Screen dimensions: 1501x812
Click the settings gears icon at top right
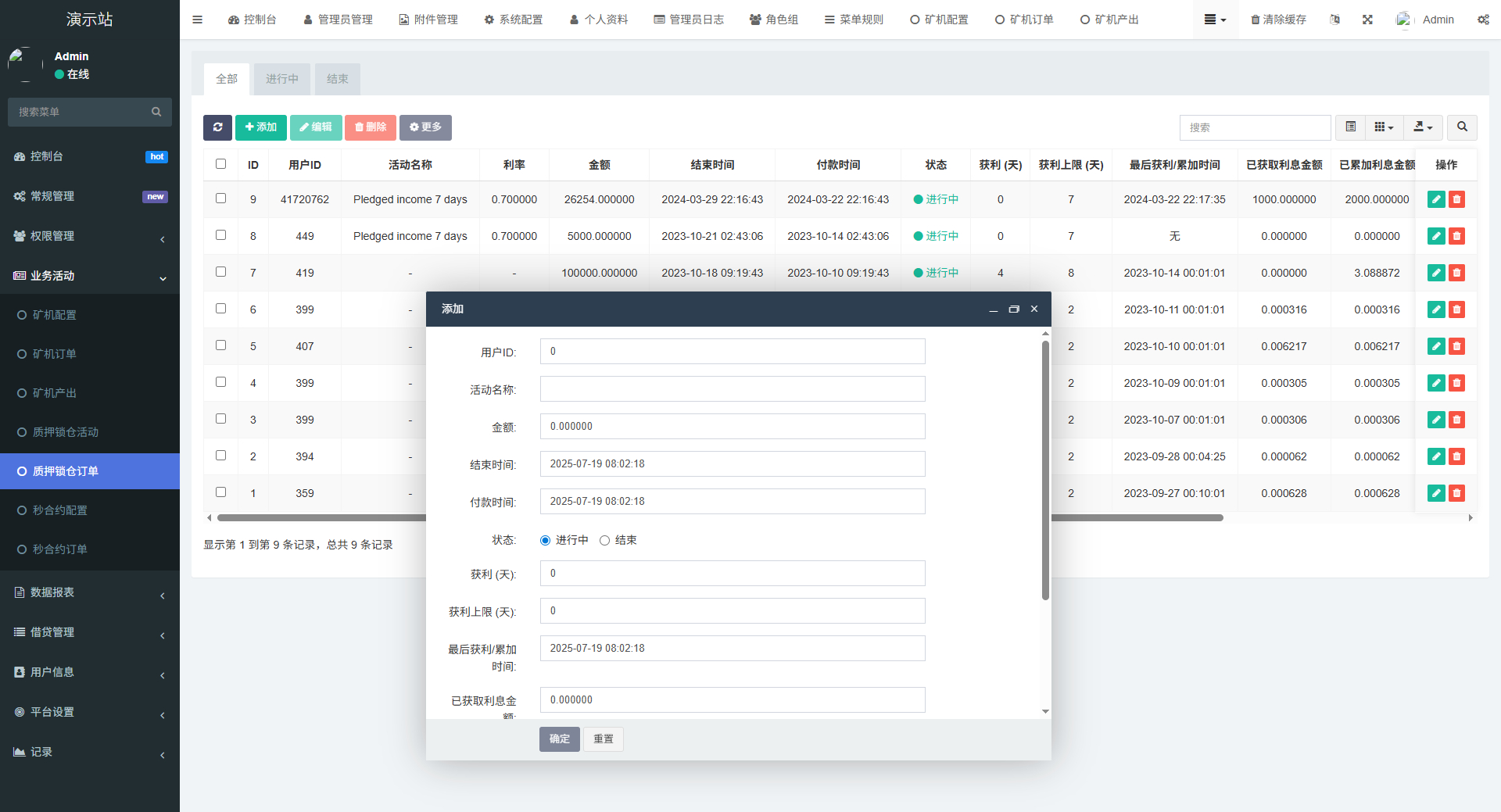tap(1483, 19)
